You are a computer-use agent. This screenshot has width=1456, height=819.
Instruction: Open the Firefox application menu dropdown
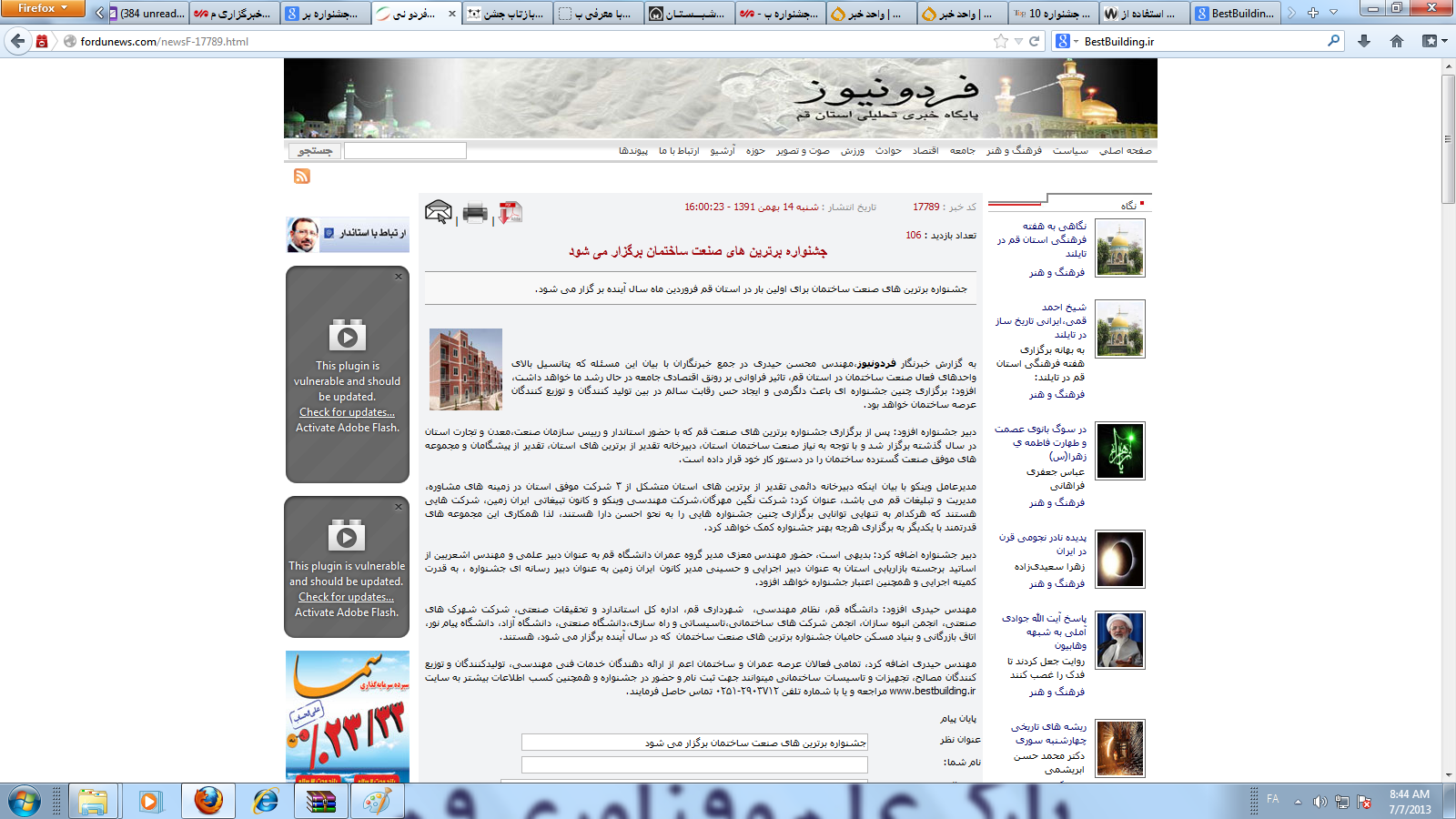tap(43, 9)
